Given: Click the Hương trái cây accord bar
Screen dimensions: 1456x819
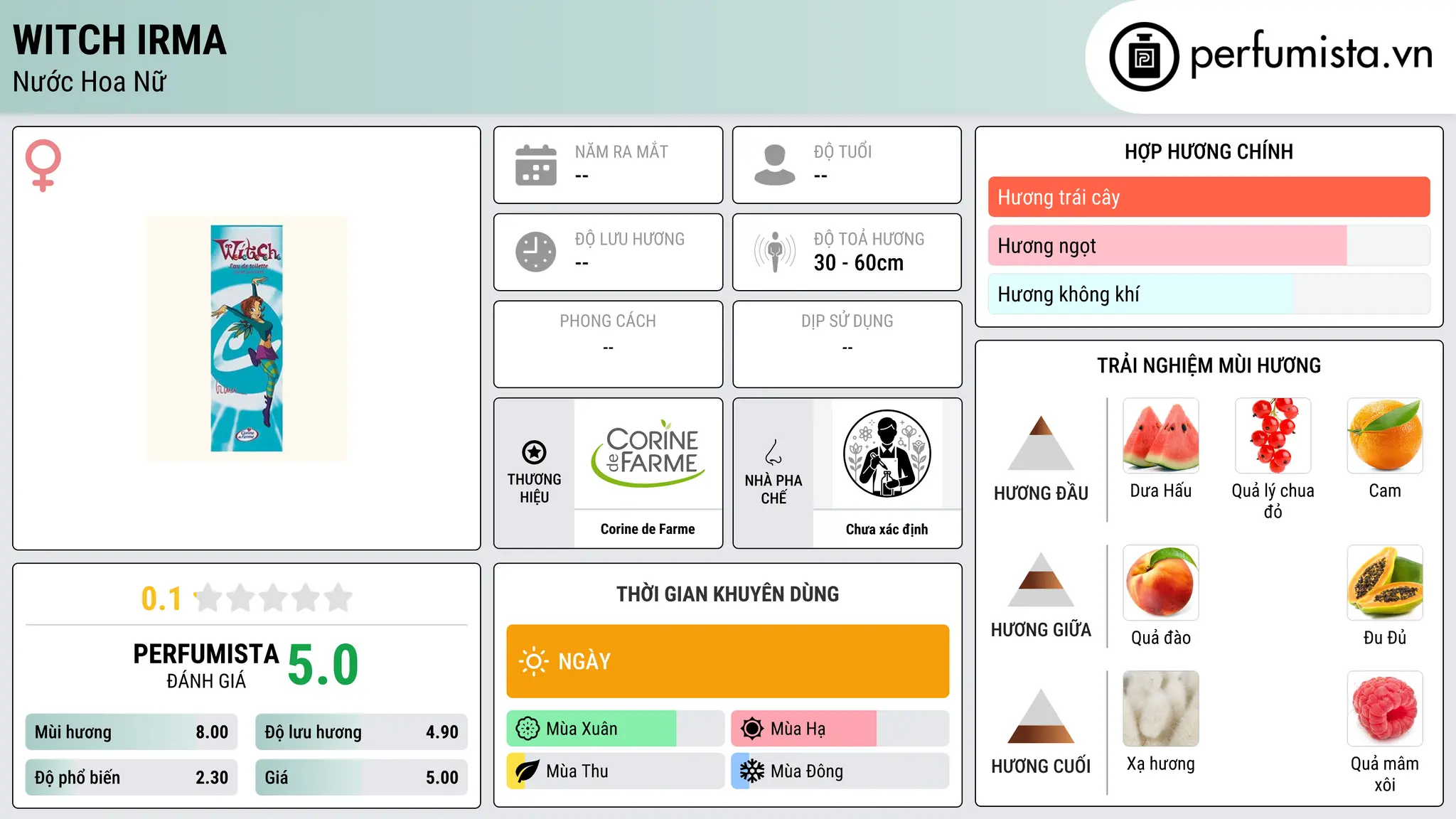Looking at the screenshot, I should (x=1209, y=197).
